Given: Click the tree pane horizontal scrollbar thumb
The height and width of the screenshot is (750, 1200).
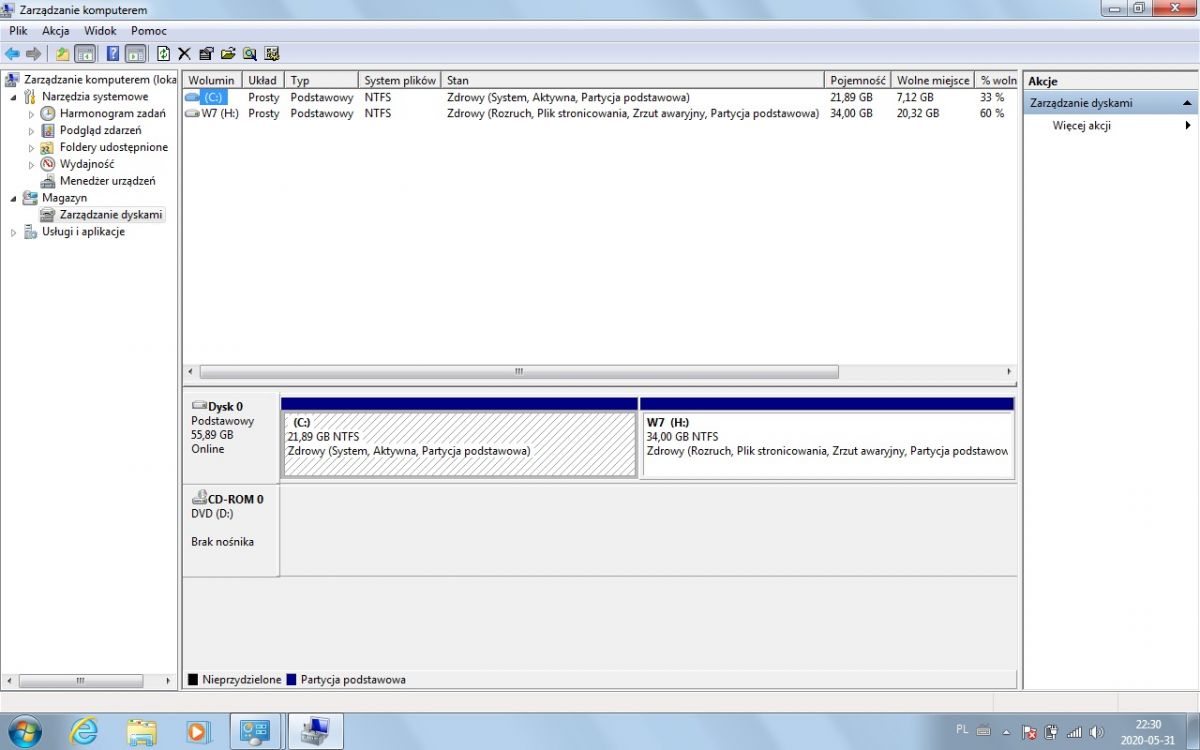Looking at the screenshot, I should tap(80, 680).
